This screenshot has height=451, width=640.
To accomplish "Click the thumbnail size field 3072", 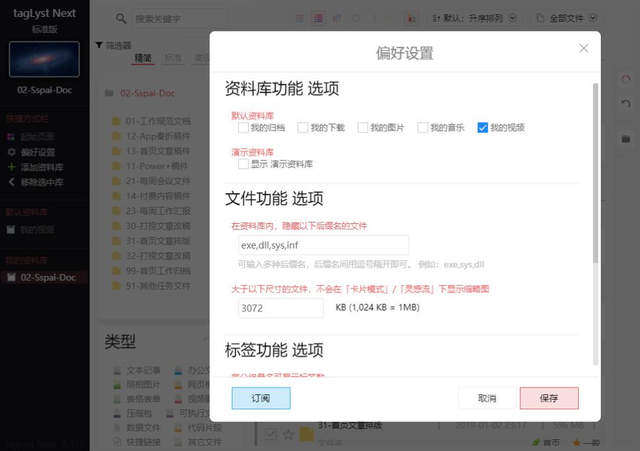I will click(x=281, y=308).
